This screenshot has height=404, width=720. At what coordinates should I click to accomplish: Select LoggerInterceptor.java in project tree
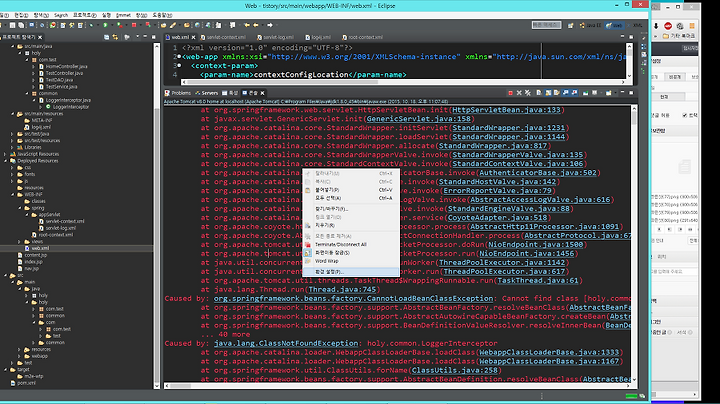68,100
